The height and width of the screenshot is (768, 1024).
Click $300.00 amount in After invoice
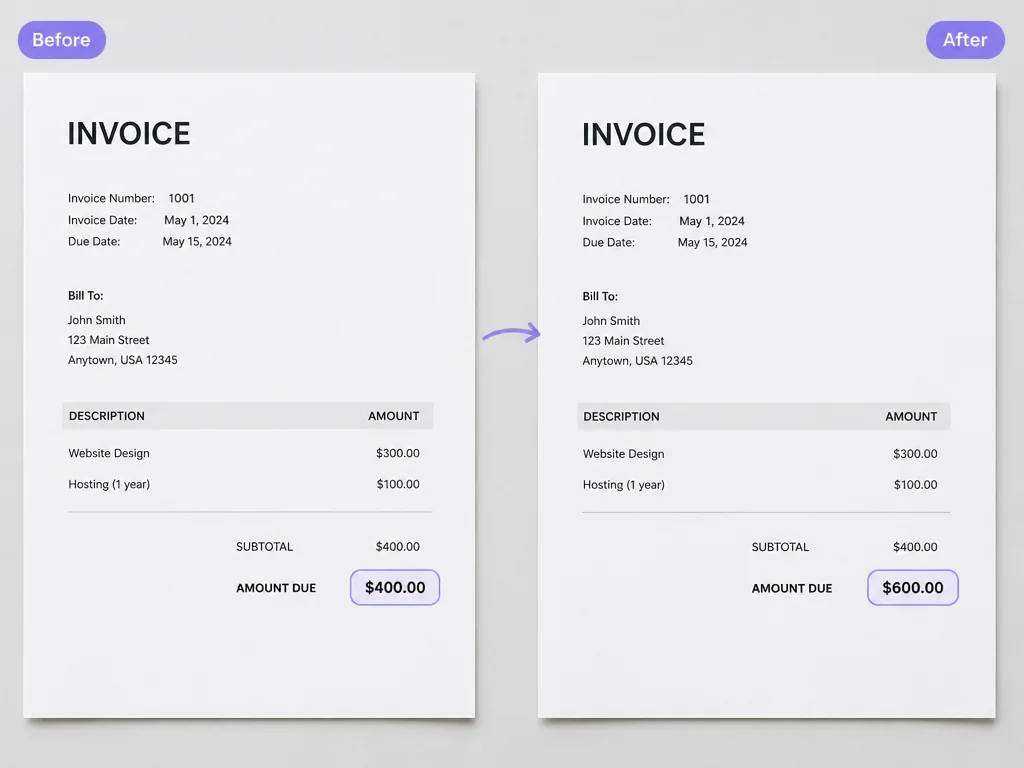point(915,454)
